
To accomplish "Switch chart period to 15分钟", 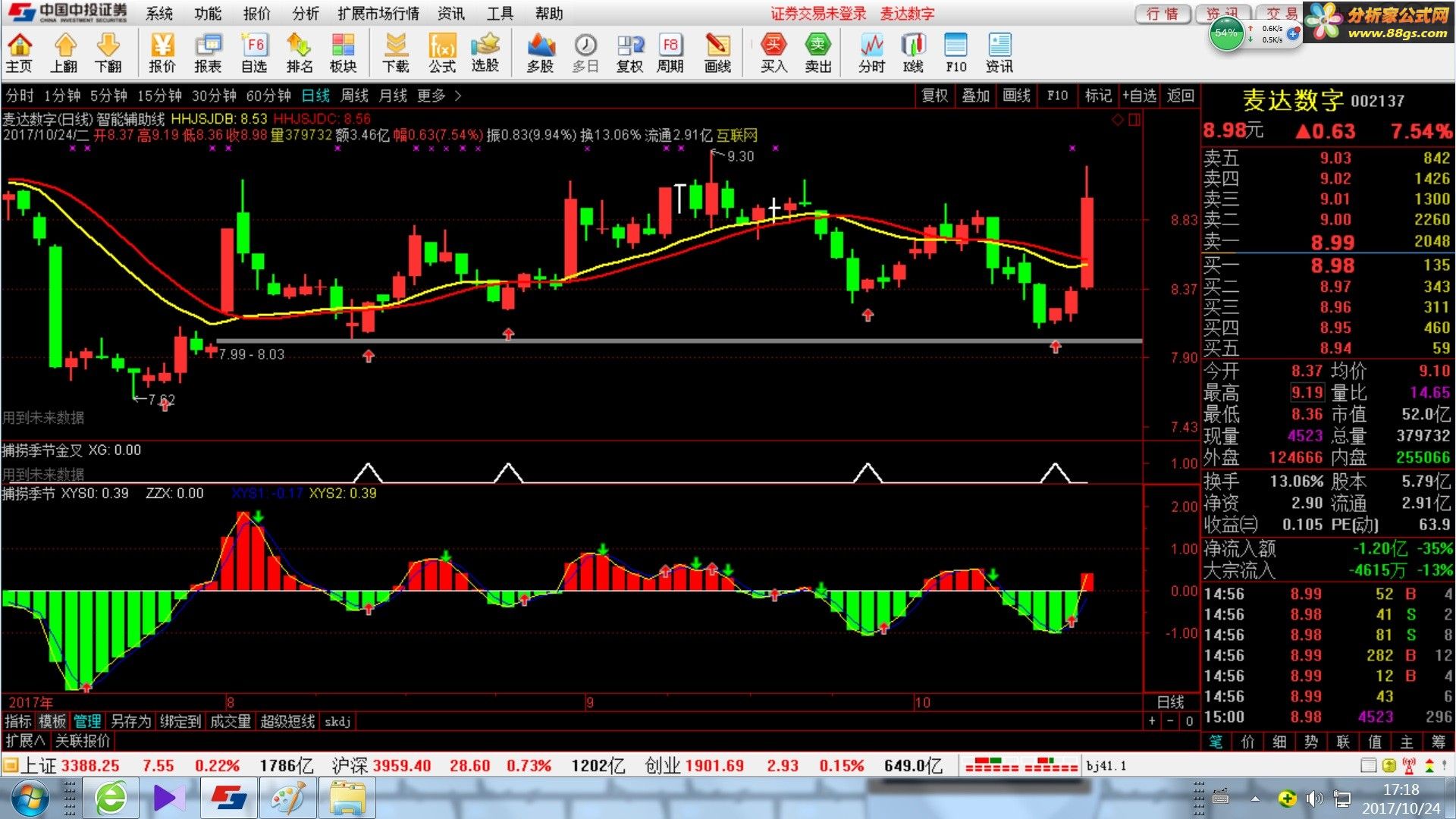I will pos(159,96).
